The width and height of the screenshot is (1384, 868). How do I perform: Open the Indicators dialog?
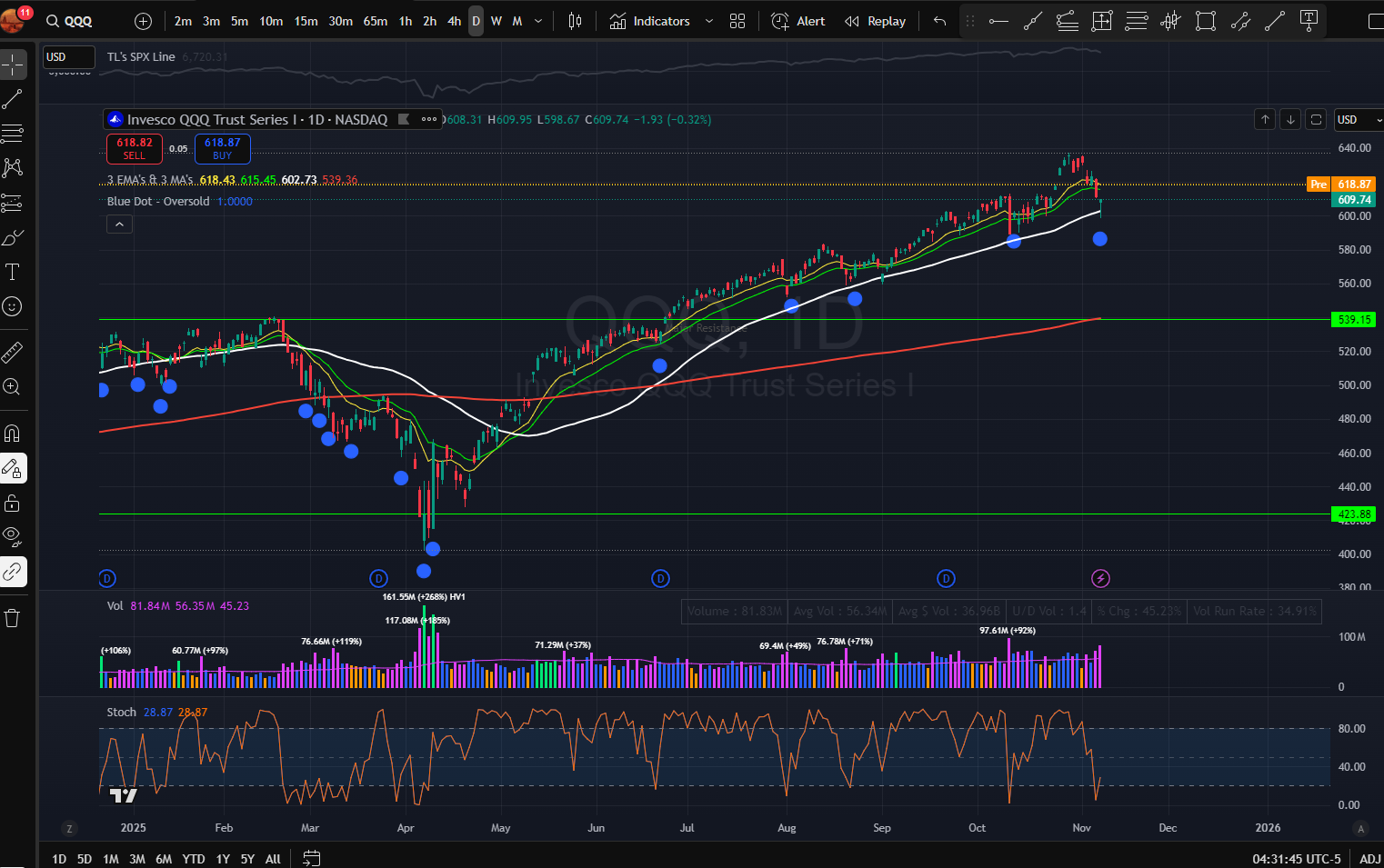[649, 21]
